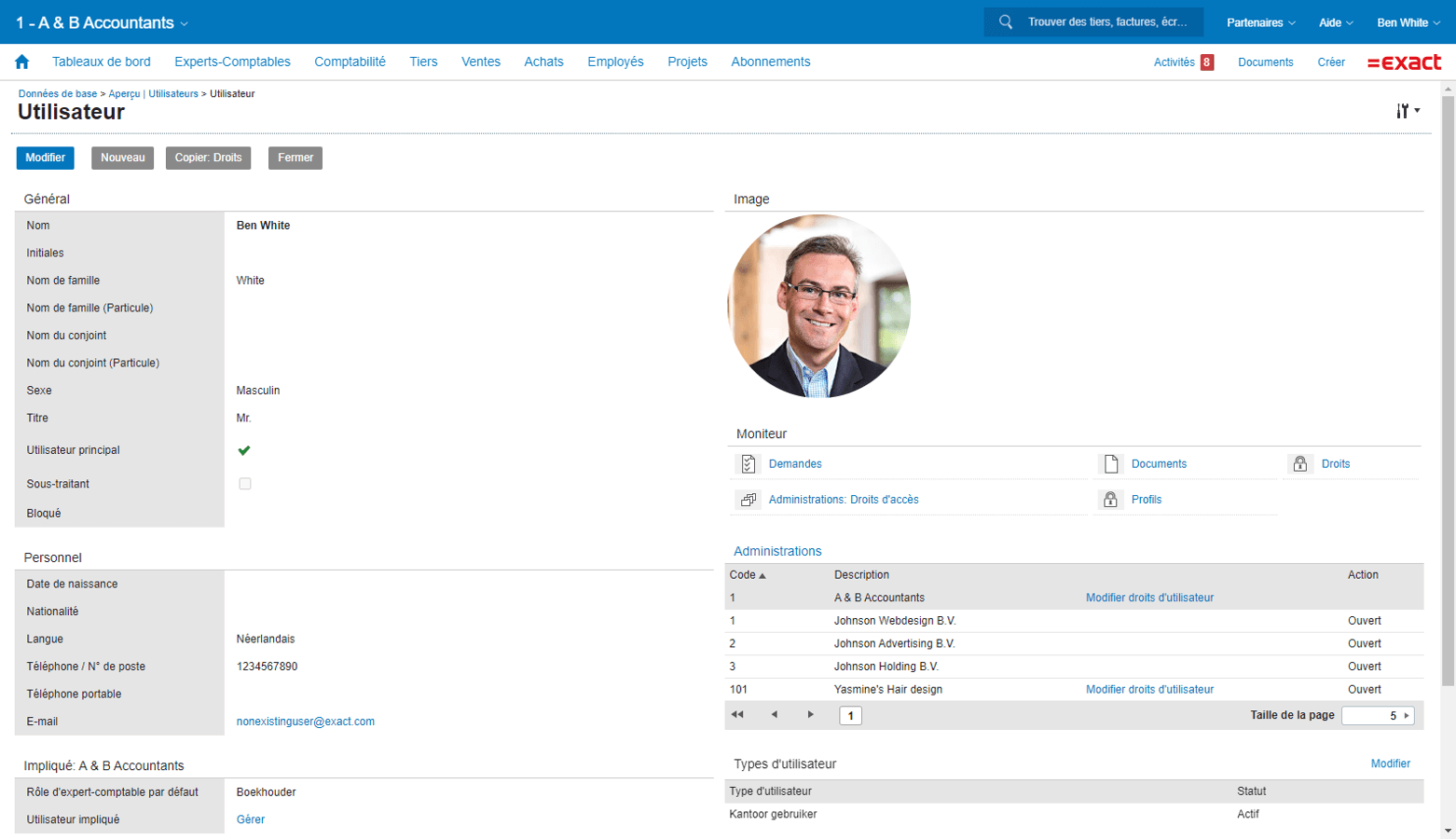The width and height of the screenshot is (1456, 839).
Task: Click Aperçu breadcrumb link
Action: [124, 94]
